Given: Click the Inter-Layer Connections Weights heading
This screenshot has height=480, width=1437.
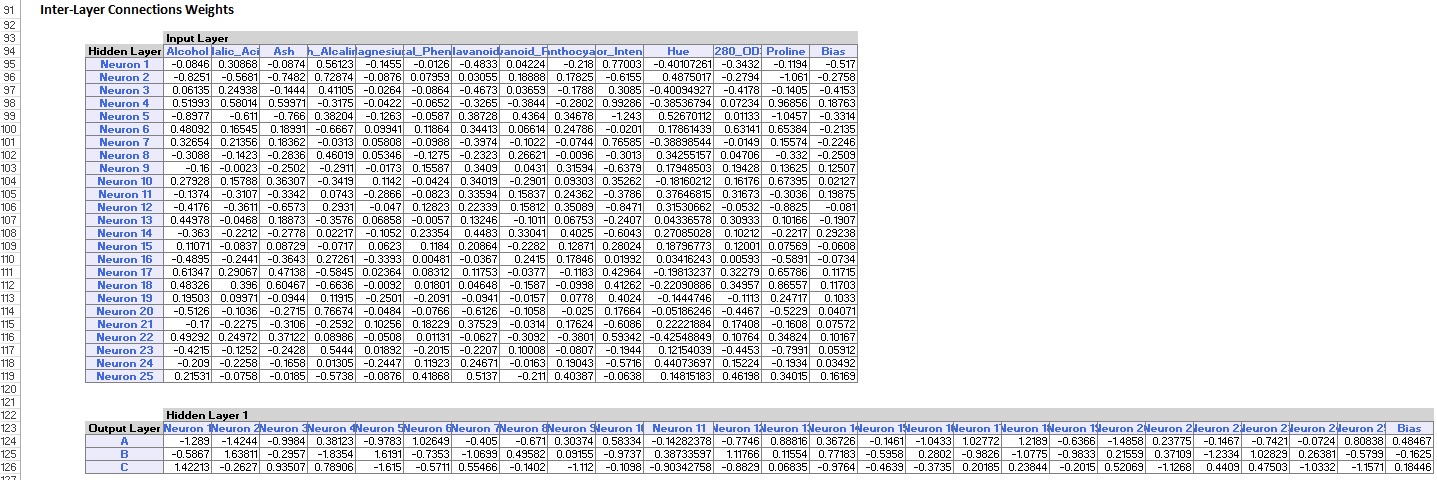Looking at the screenshot, I should [137, 10].
